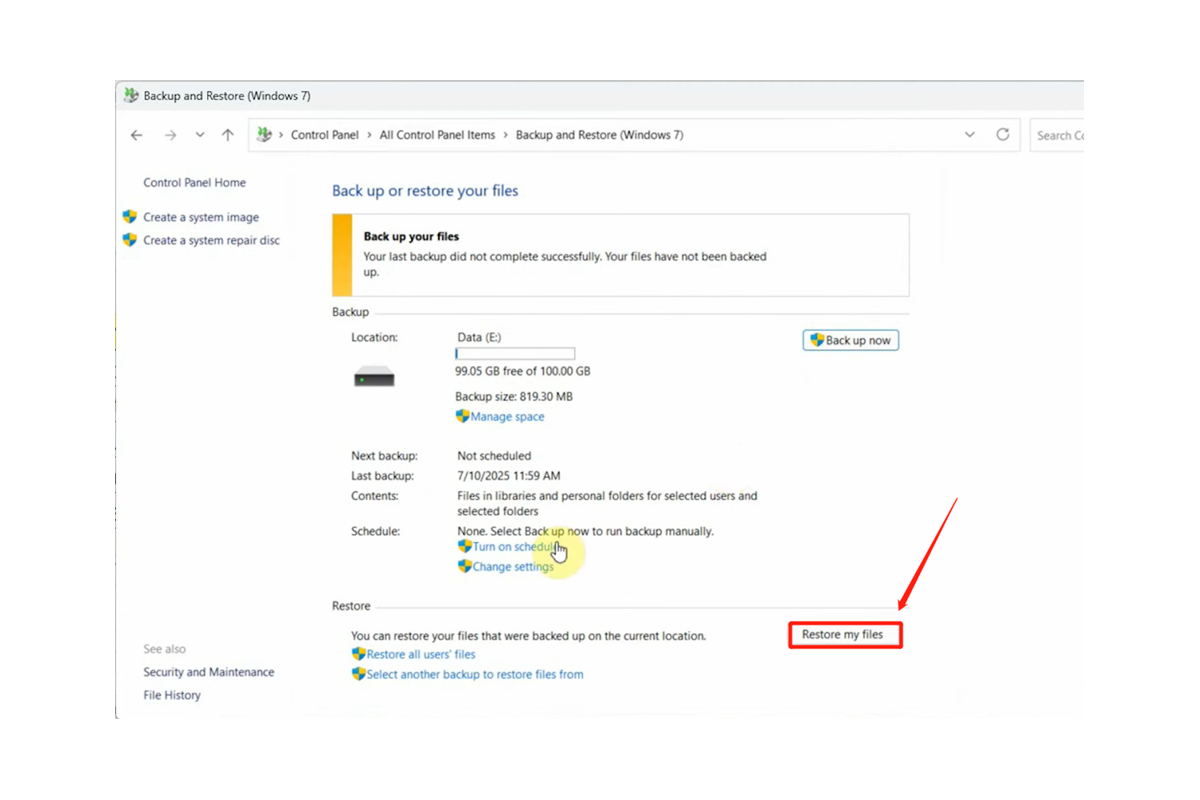Select All Control Panel Items breadcrumb

click(x=437, y=135)
